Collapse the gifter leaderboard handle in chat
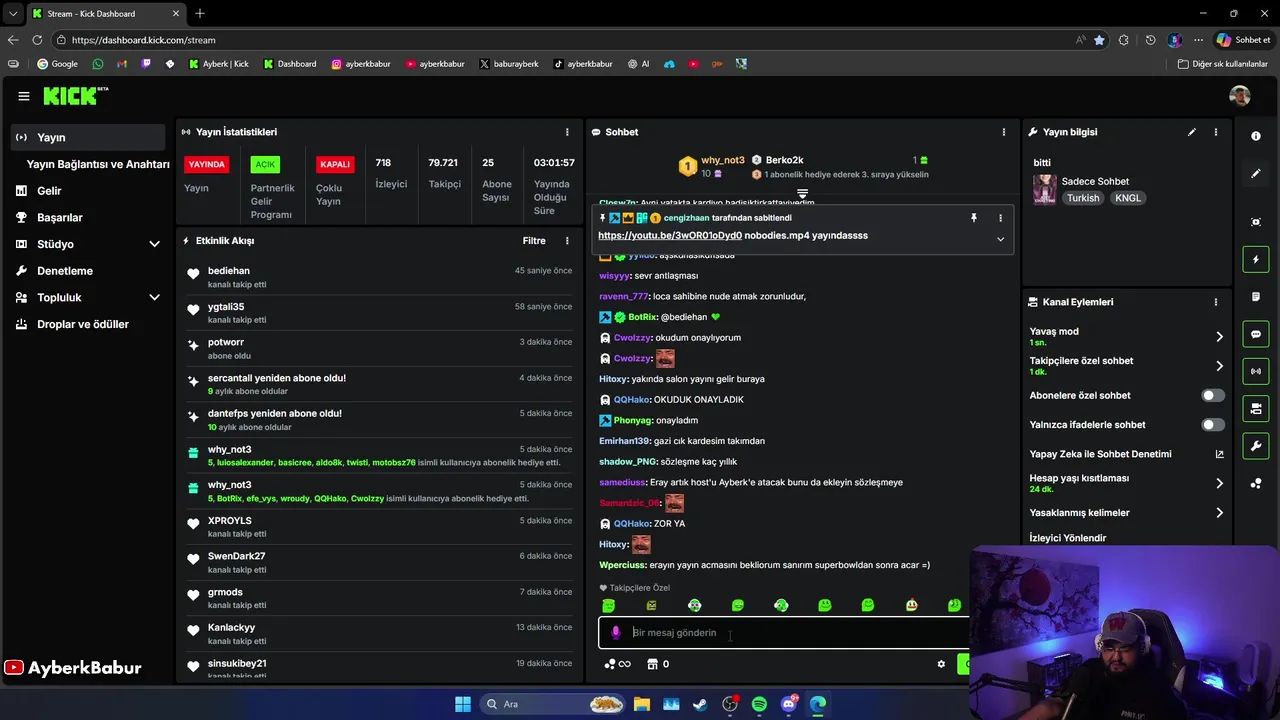Image resolution: width=1280 pixels, height=720 pixels. point(802,194)
